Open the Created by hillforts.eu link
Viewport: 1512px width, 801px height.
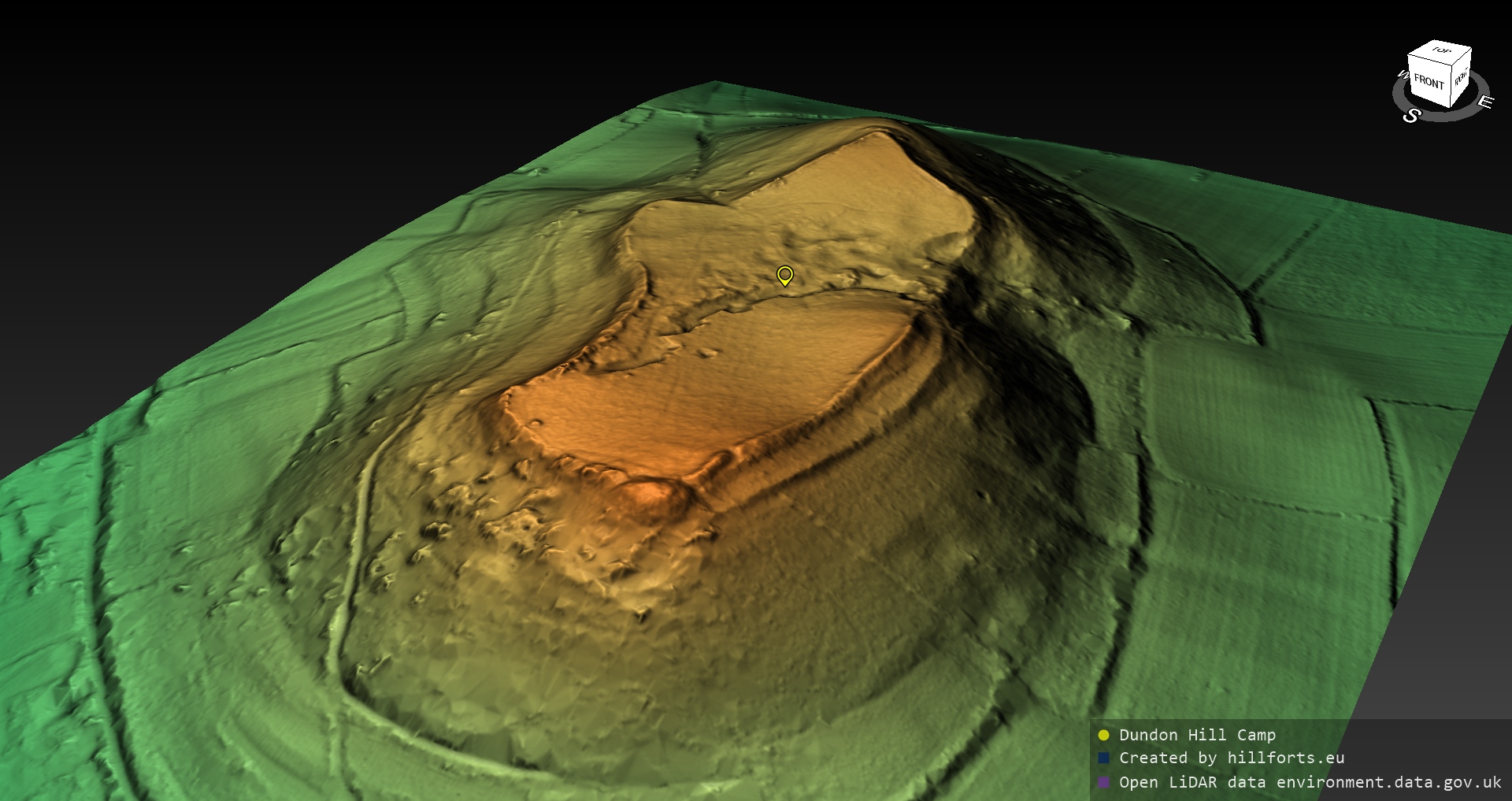pyautogui.click(x=1232, y=758)
